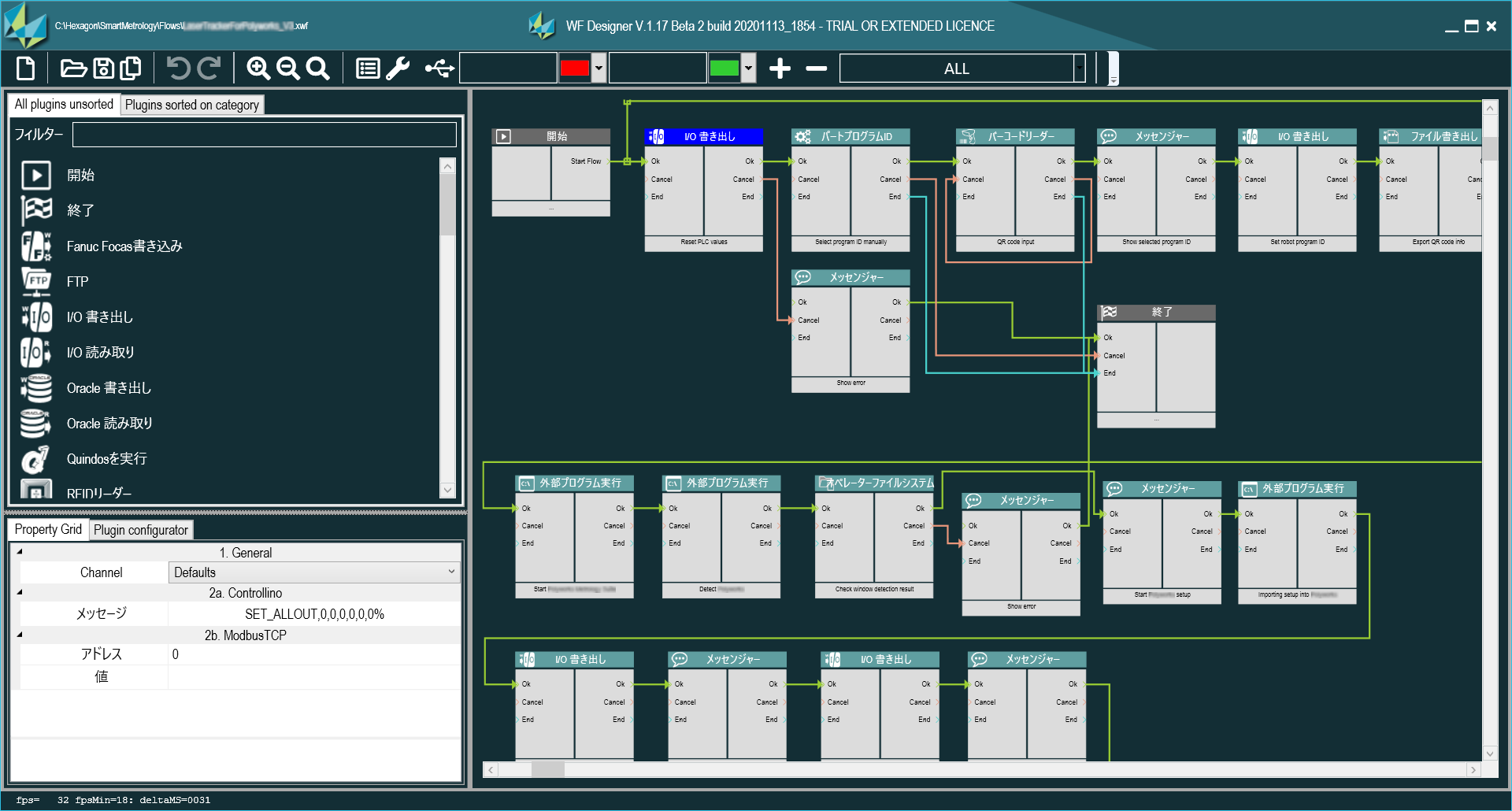Click into the フィルター text field
This screenshot has height=811, width=1512.
coord(264,135)
